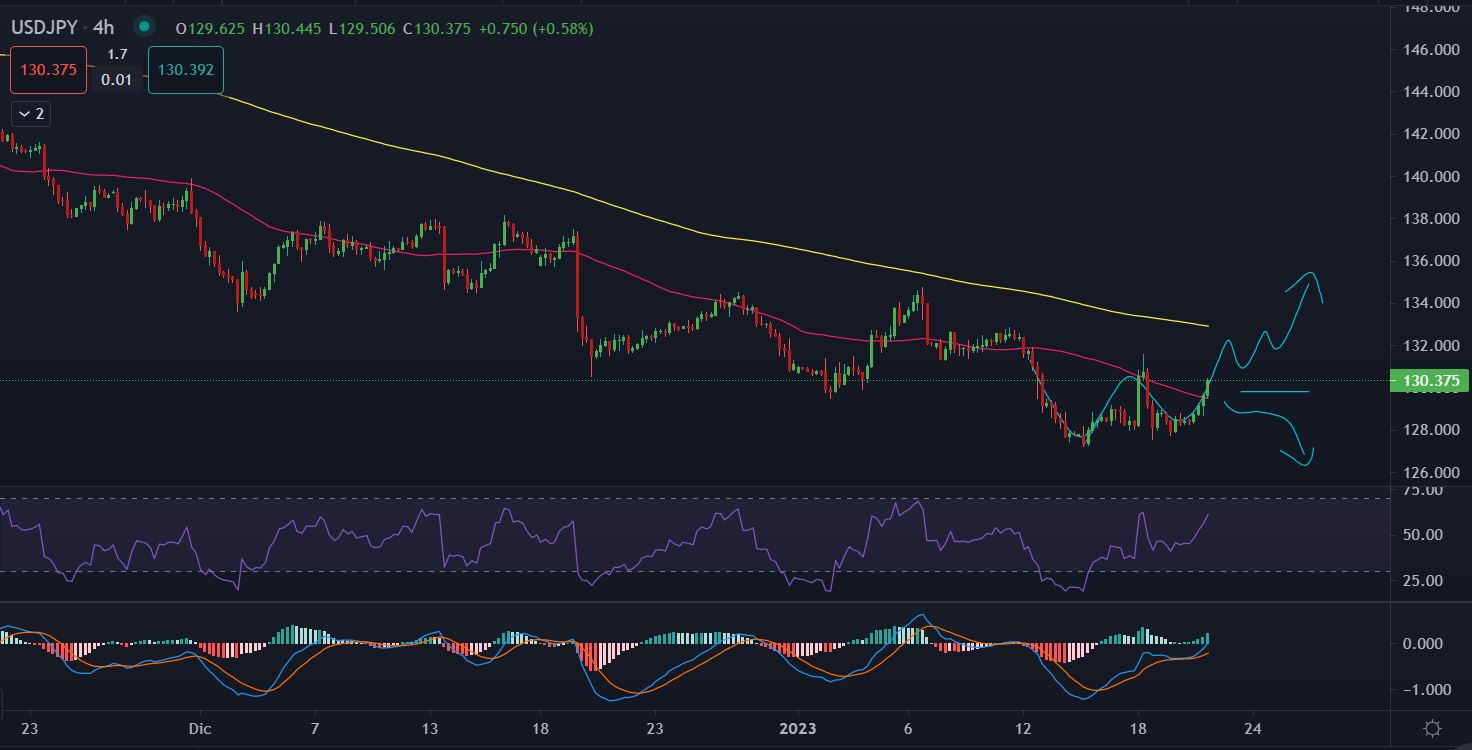Viewport: 1472px width, 750px height.
Task: Click the 0.01 order quantity field
Action: tap(117, 80)
